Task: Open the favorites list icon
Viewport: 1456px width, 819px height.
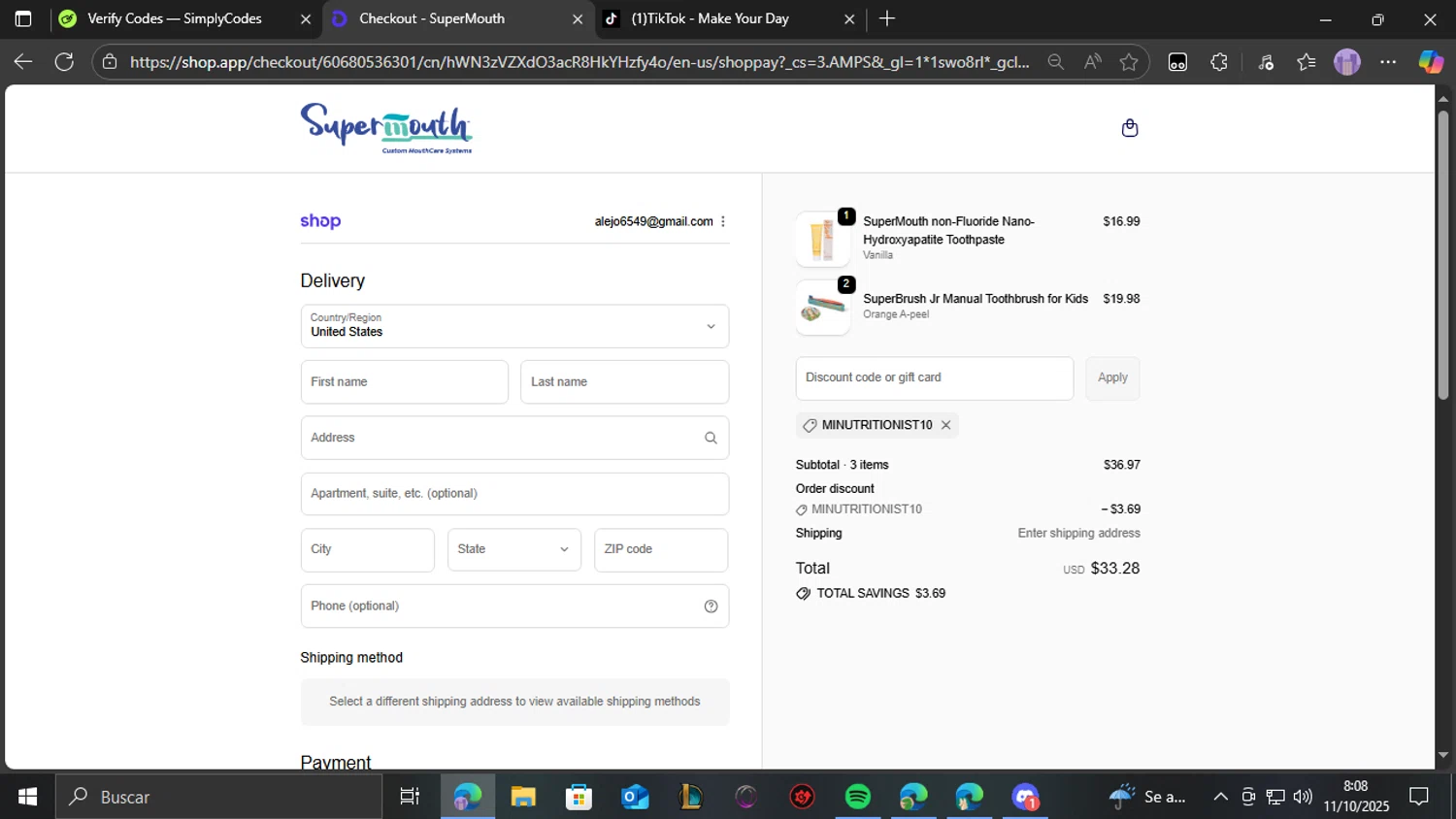Action: (1307, 62)
